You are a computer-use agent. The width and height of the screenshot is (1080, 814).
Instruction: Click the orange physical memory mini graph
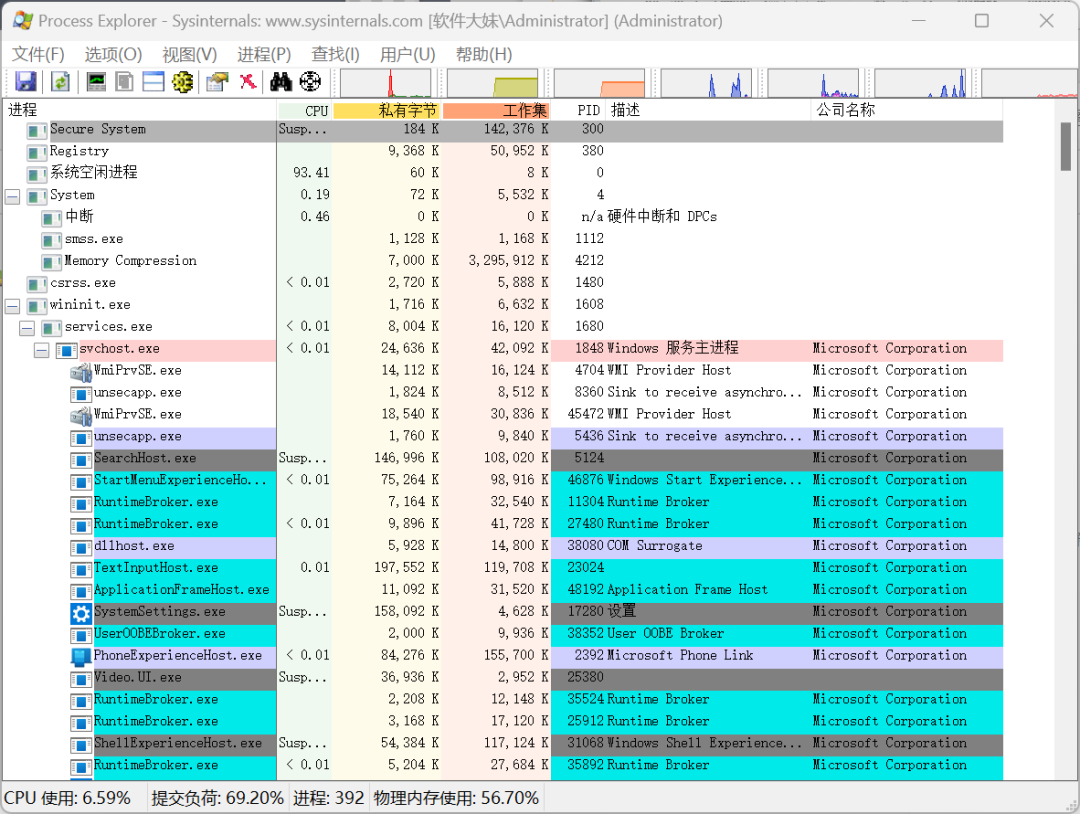pyautogui.click(x=599, y=83)
